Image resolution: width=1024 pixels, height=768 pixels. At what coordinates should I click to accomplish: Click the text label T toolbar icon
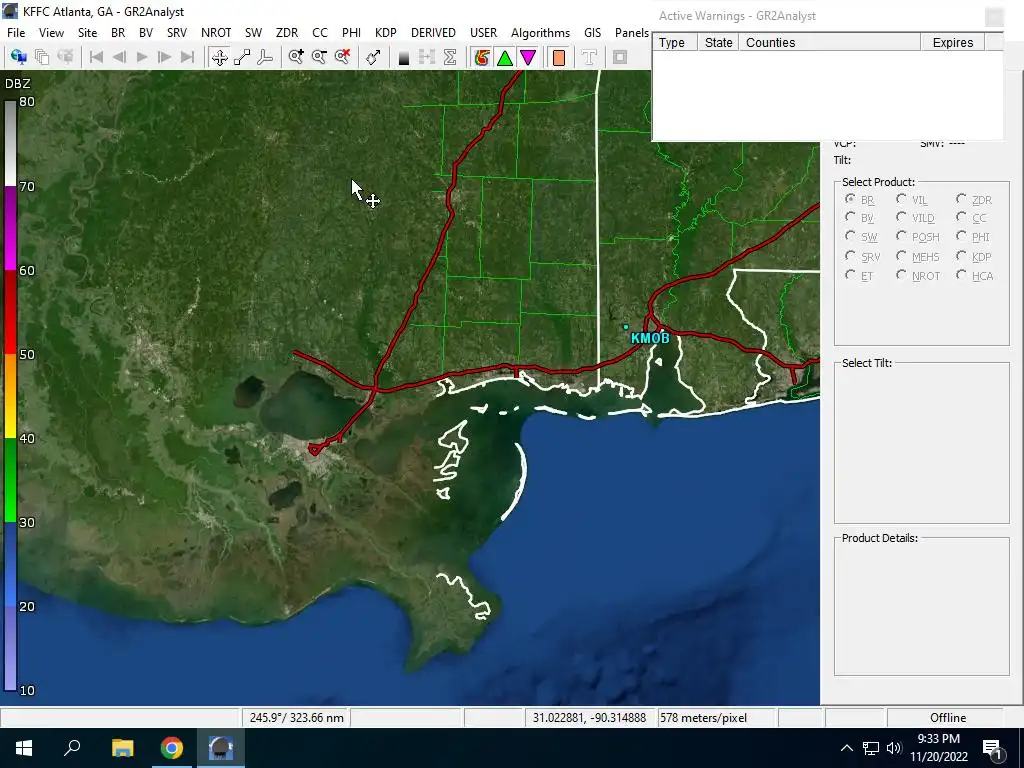click(589, 57)
